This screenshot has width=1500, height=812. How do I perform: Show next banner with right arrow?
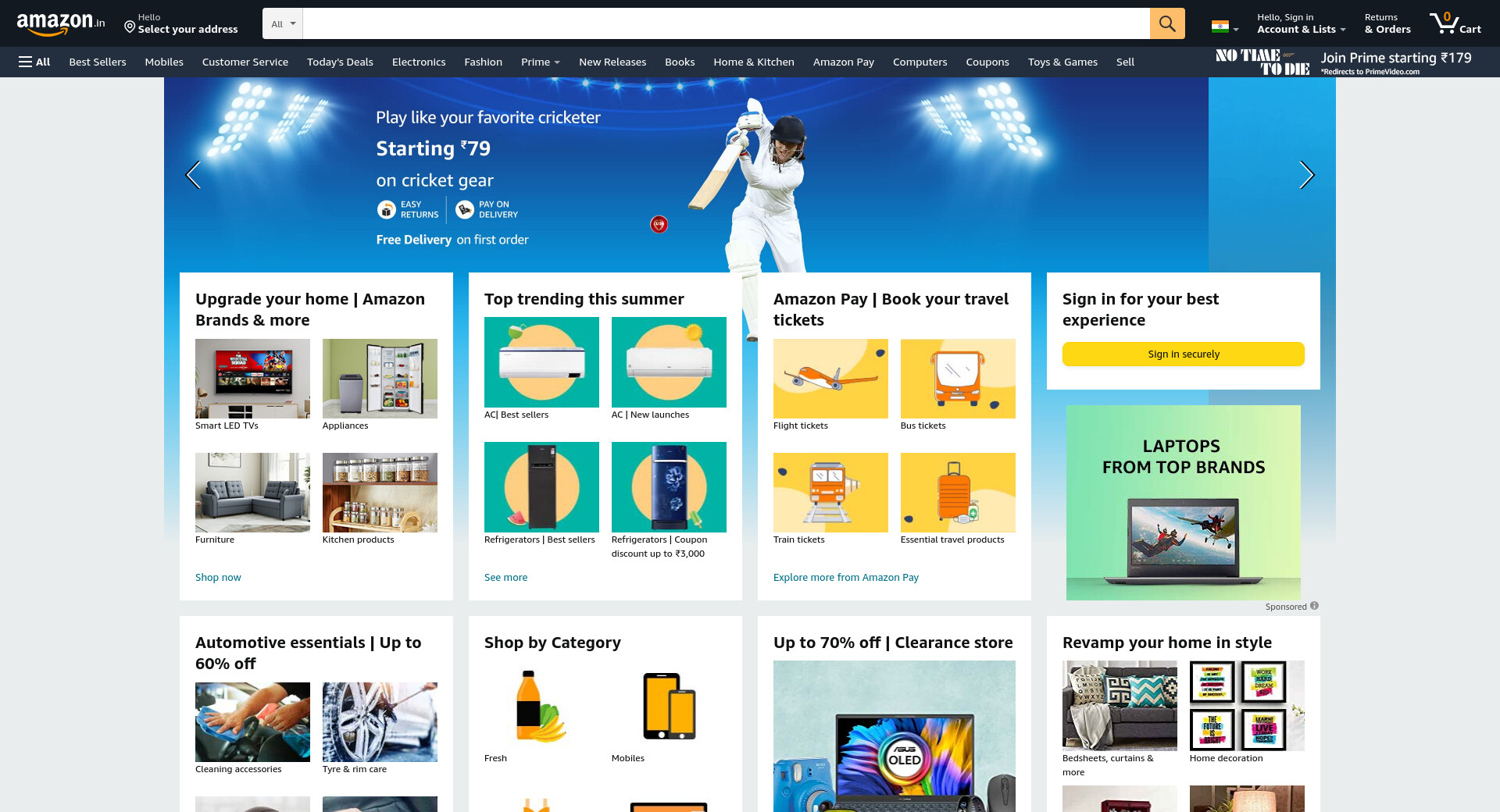point(1306,175)
